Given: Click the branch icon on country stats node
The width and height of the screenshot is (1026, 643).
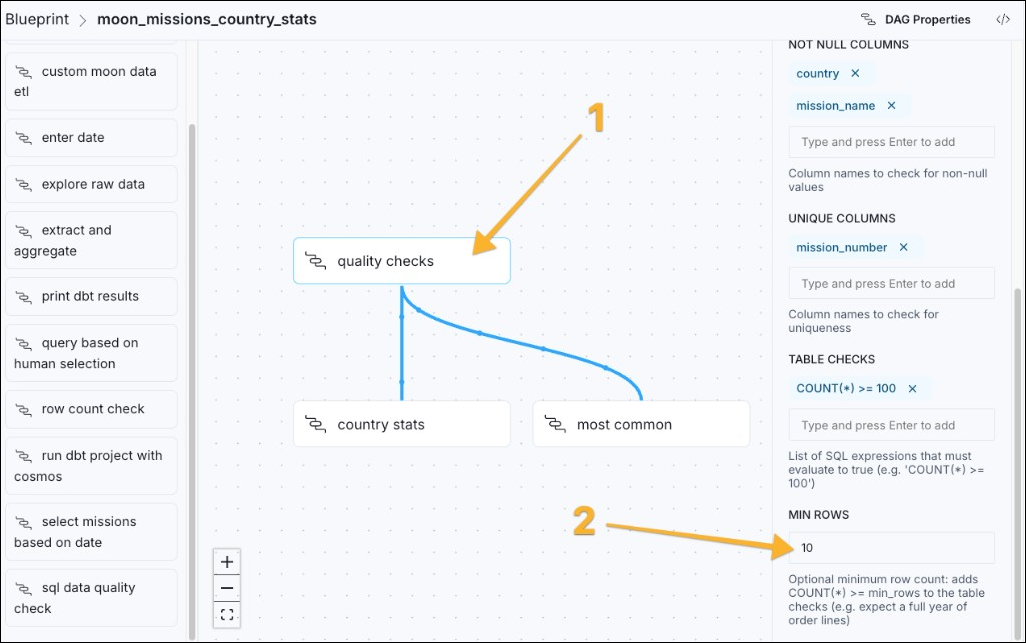Looking at the screenshot, I should (317, 424).
